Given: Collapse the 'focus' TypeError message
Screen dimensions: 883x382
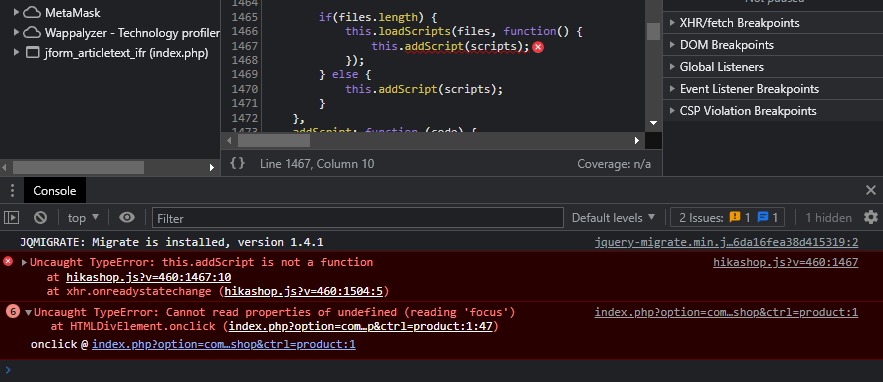Looking at the screenshot, I should [28, 312].
